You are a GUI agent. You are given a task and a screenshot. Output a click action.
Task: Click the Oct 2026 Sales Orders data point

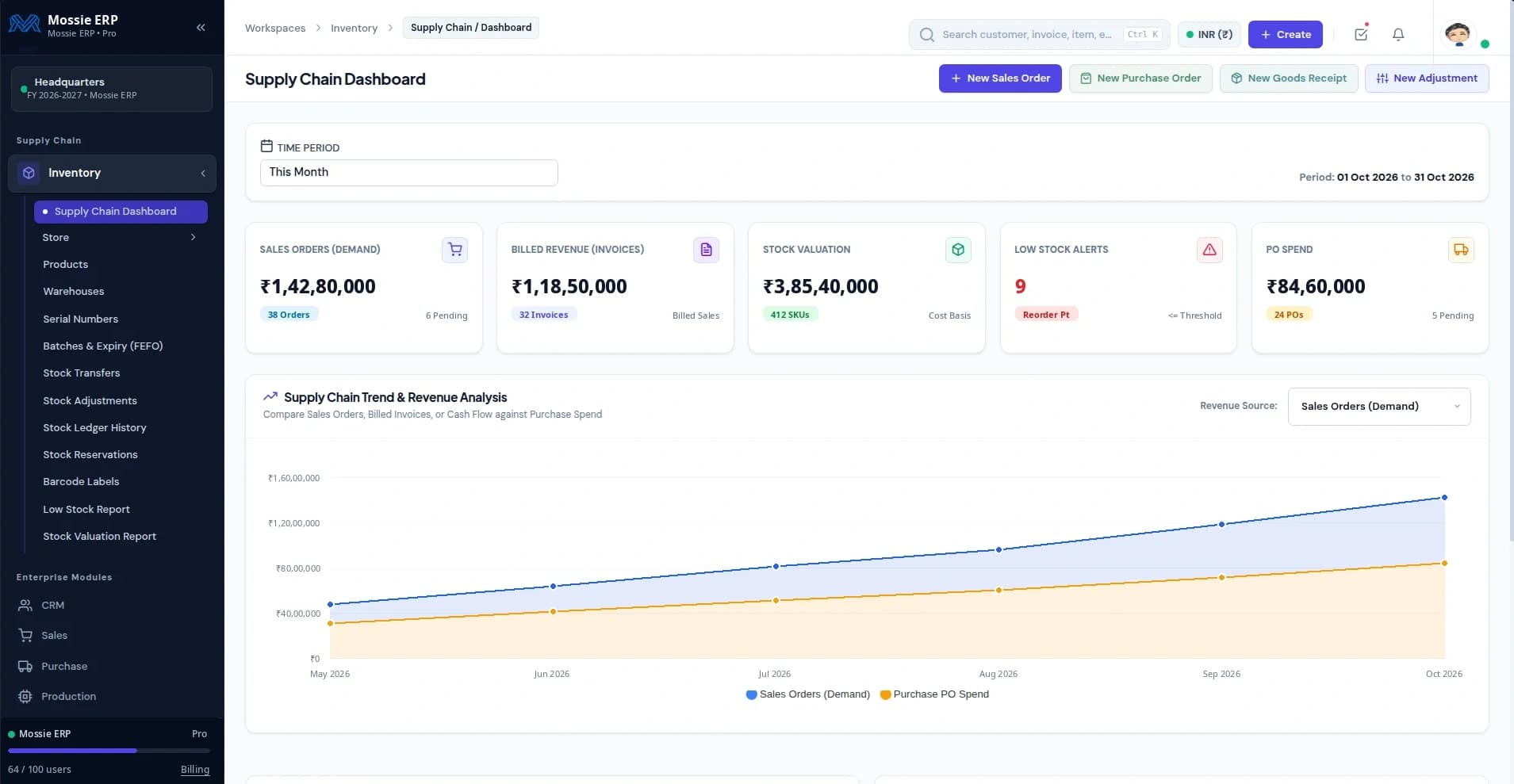pyautogui.click(x=1444, y=498)
